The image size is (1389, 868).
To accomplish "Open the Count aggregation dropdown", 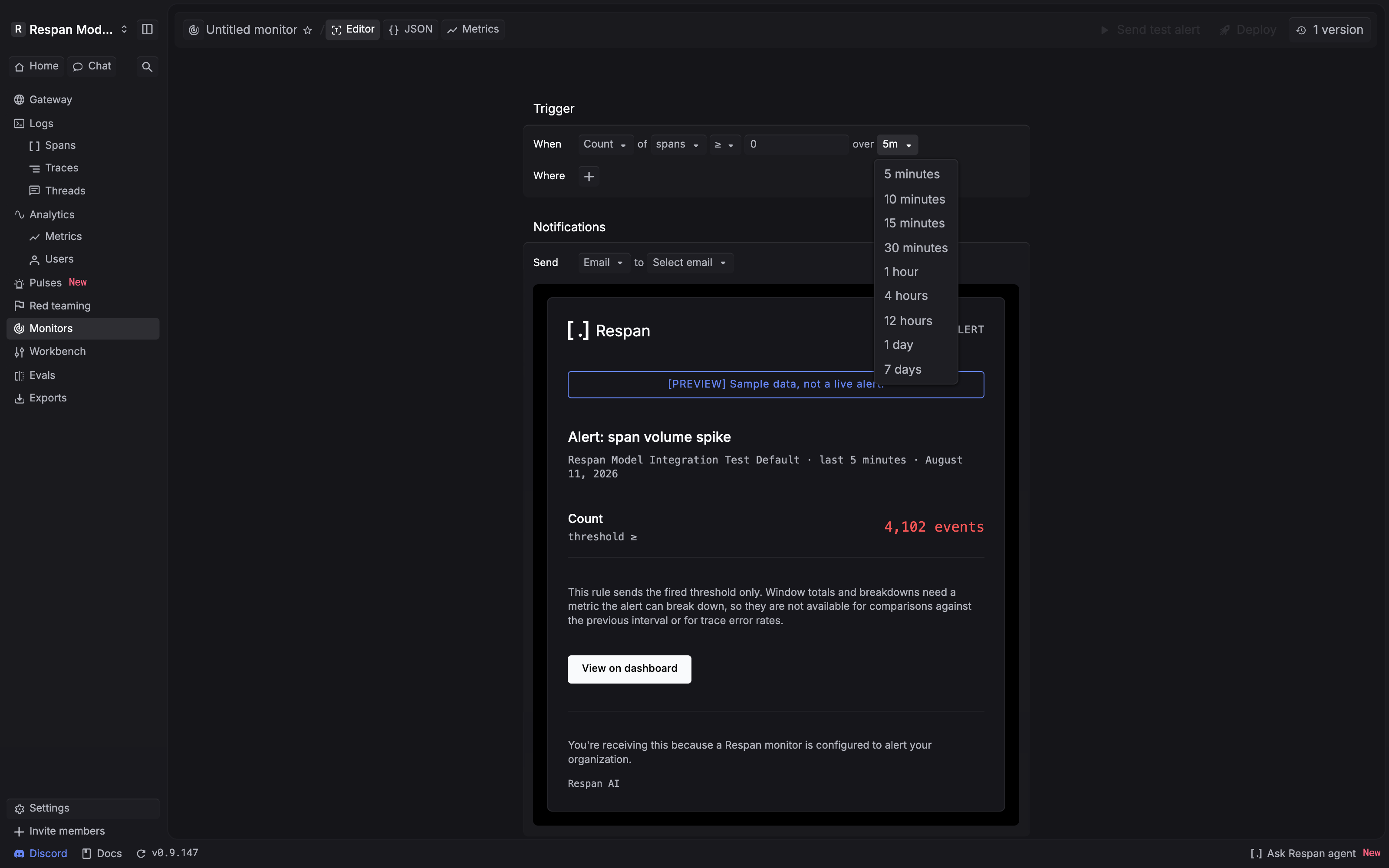I will click(x=605, y=145).
